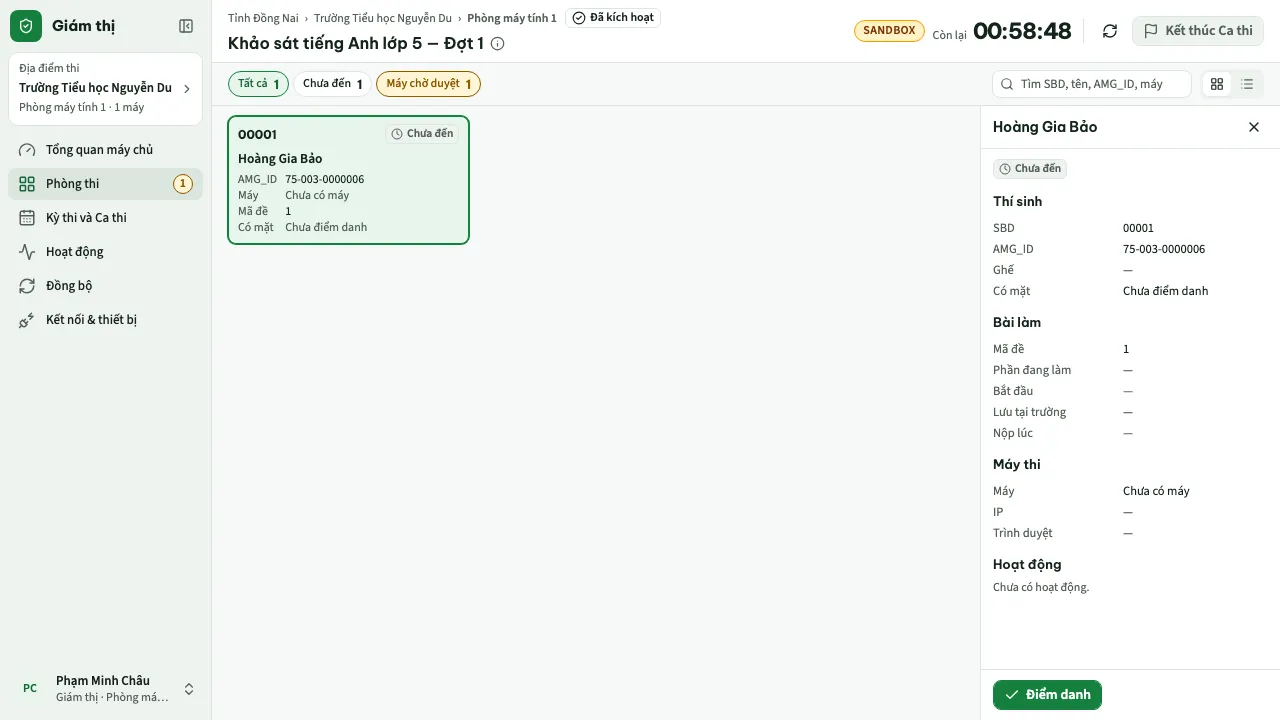The width and height of the screenshot is (1280, 720).
Task: Filter by Máy chờ duyệt tab
Action: click(x=428, y=84)
